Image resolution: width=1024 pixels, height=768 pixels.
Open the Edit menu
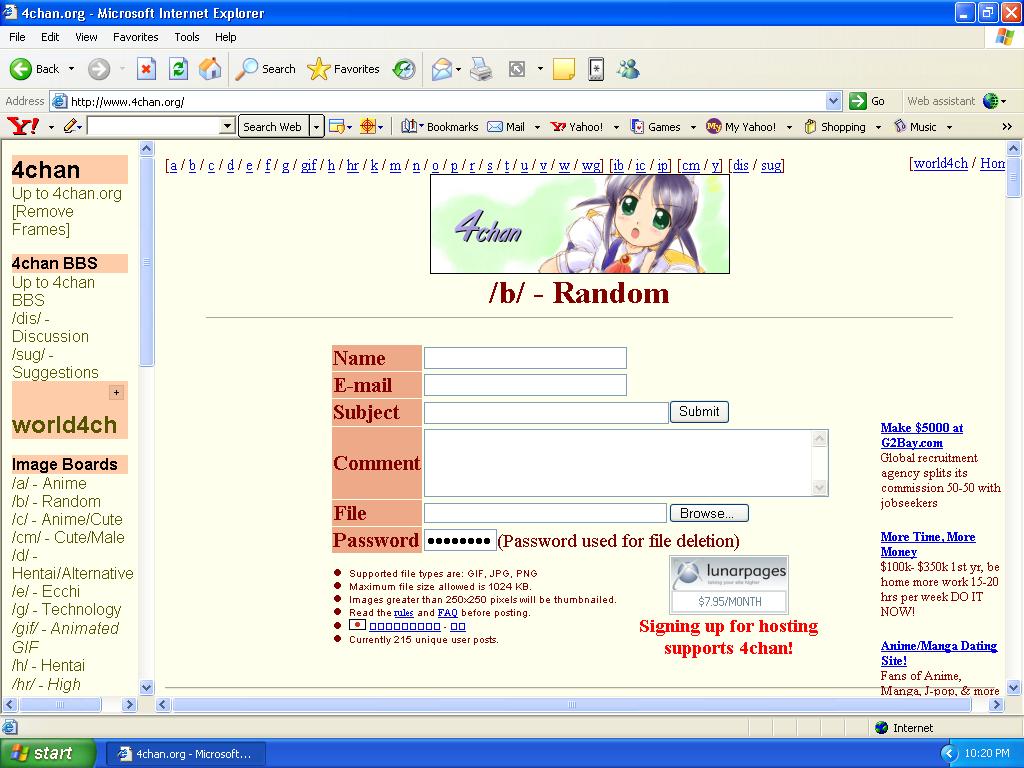(x=50, y=37)
